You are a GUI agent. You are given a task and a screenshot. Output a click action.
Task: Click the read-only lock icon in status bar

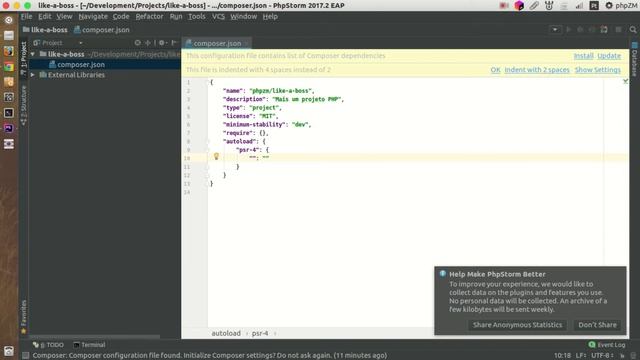pyautogui.click(x=622, y=356)
